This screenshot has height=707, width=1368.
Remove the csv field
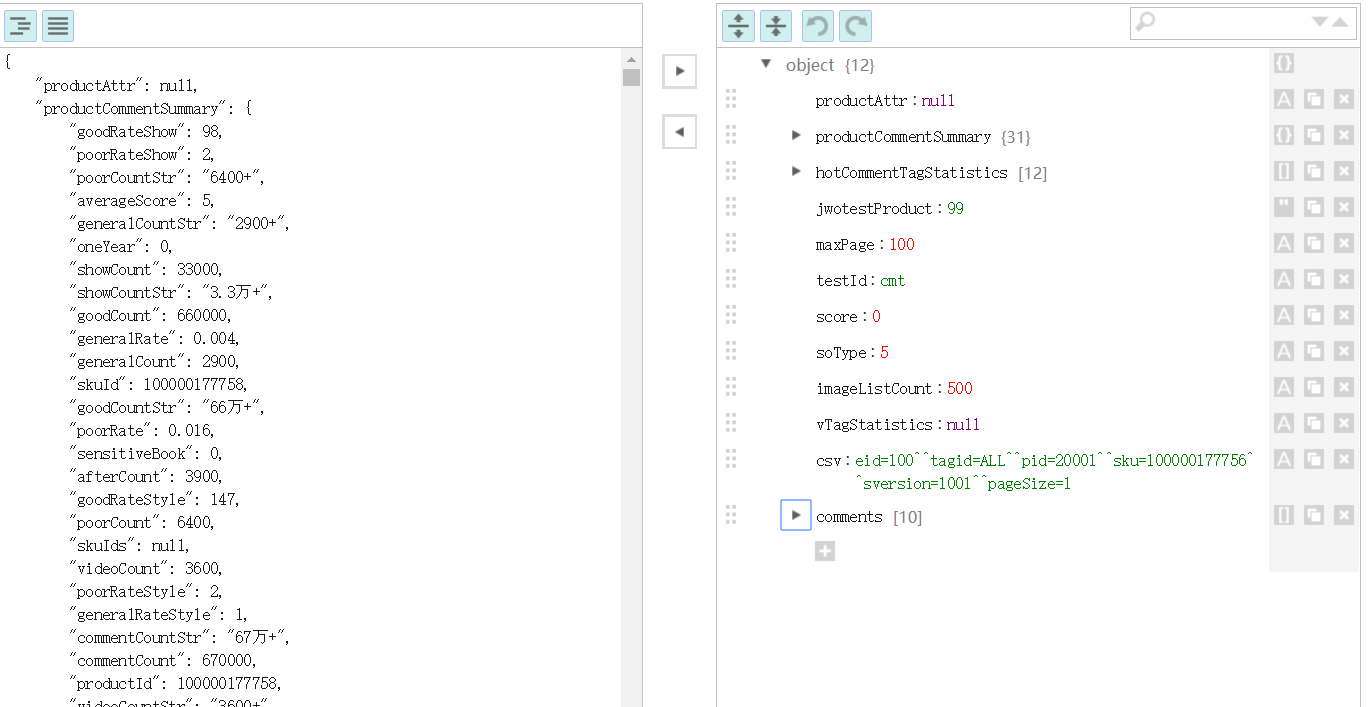point(1344,459)
